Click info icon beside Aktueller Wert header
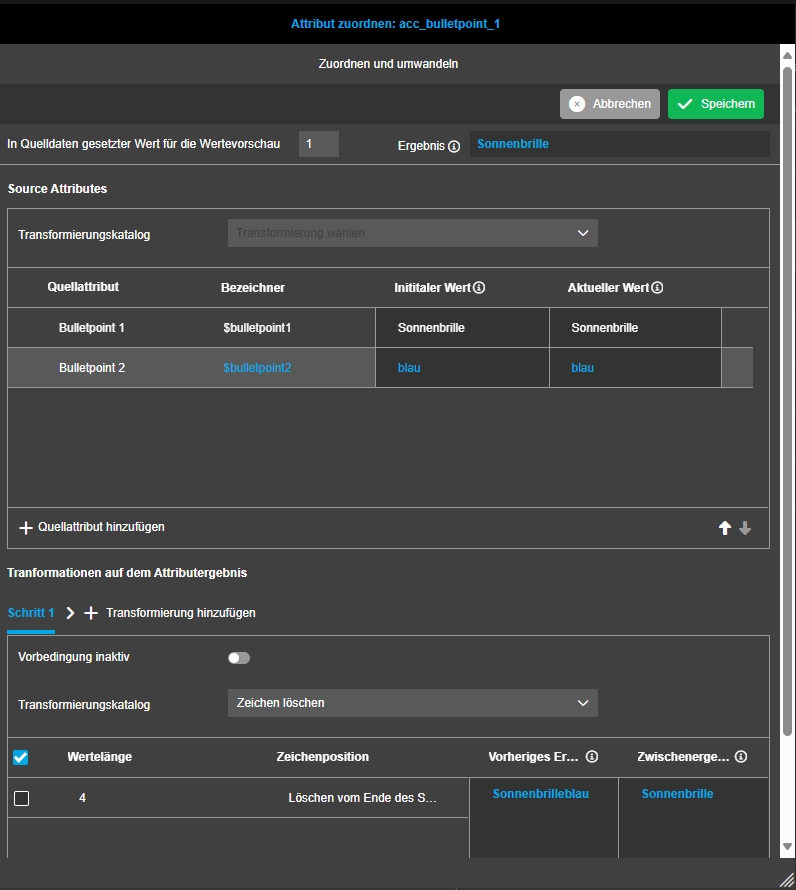Image resolution: width=796 pixels, height=890 pixels. [x=658, y=288]
